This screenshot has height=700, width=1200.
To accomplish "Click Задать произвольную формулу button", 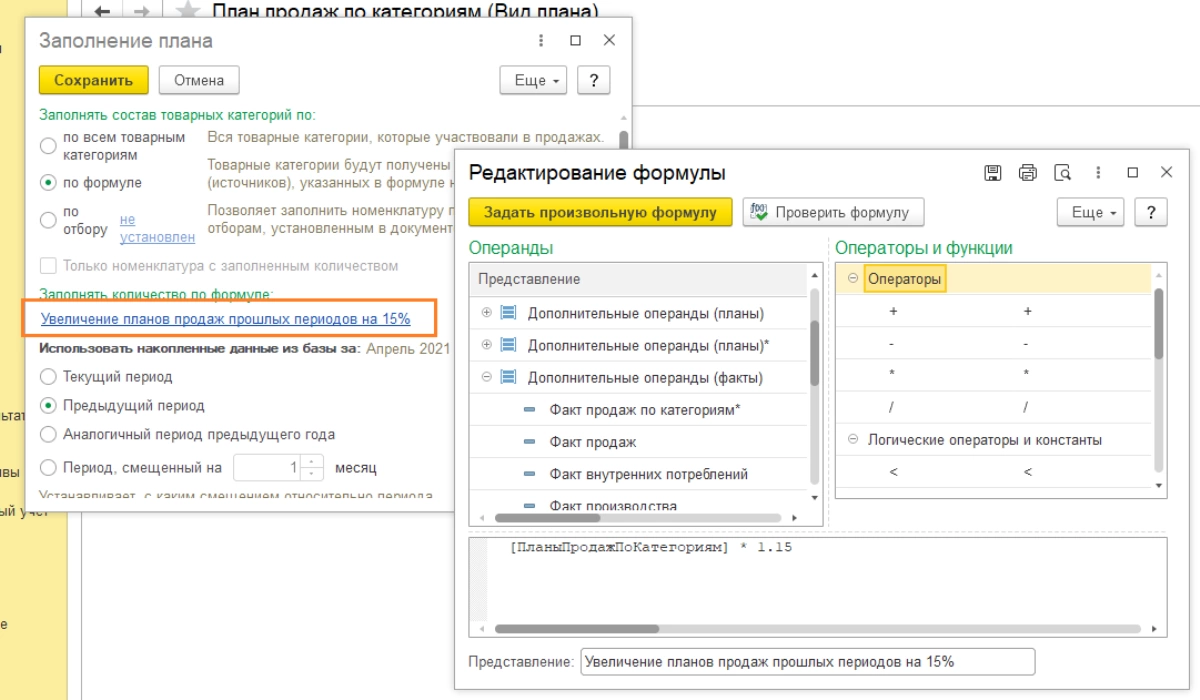I will (601, 212).
